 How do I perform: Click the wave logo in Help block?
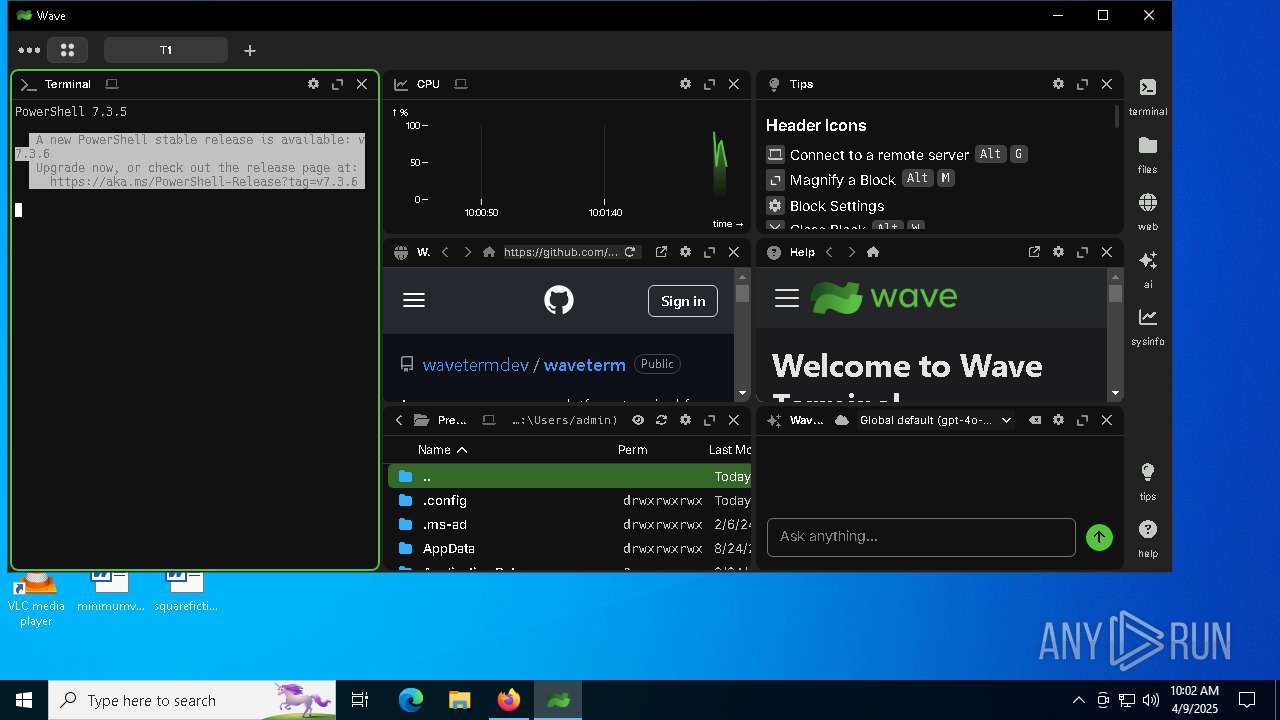tap(884, 298)
